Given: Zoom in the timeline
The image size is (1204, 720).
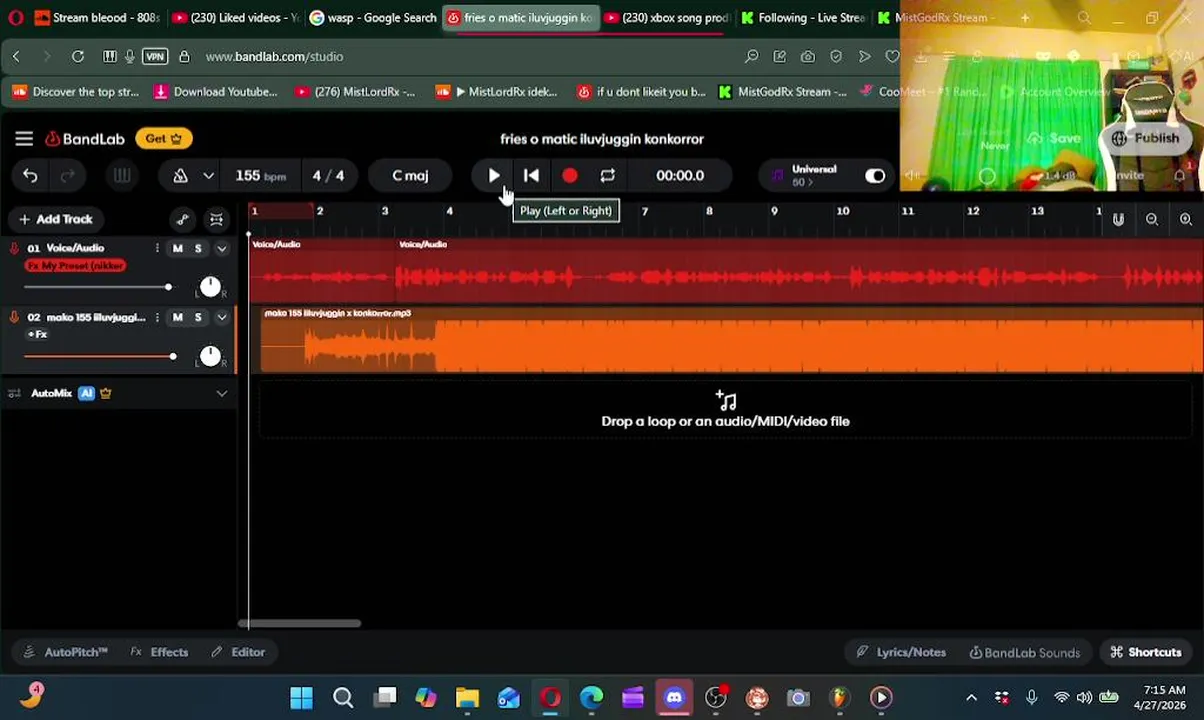Looking at the screenshot, I should tap(1186, 220).
